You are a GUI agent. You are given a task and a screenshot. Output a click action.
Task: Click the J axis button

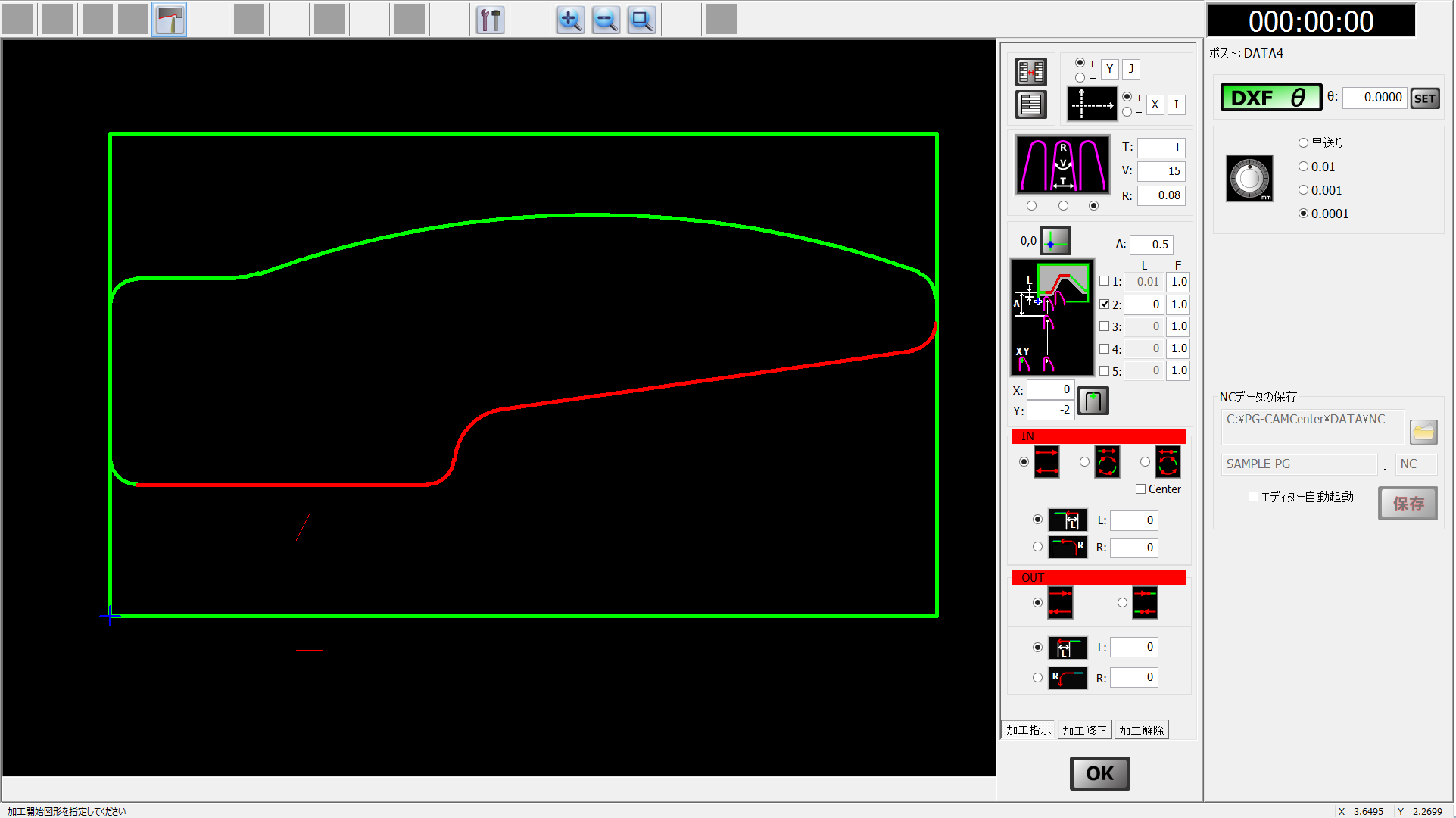tap(1130, 69)
